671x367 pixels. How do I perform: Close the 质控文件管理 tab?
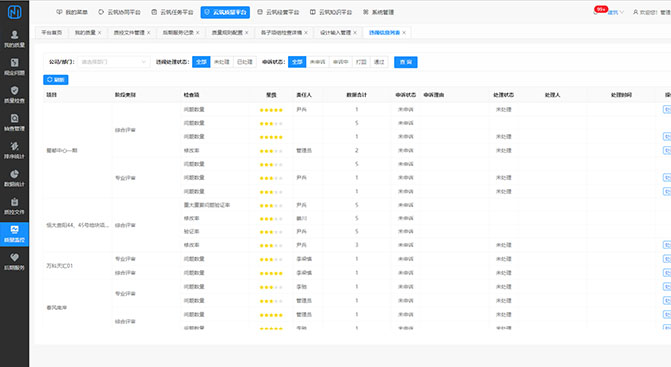click(148, 33)
